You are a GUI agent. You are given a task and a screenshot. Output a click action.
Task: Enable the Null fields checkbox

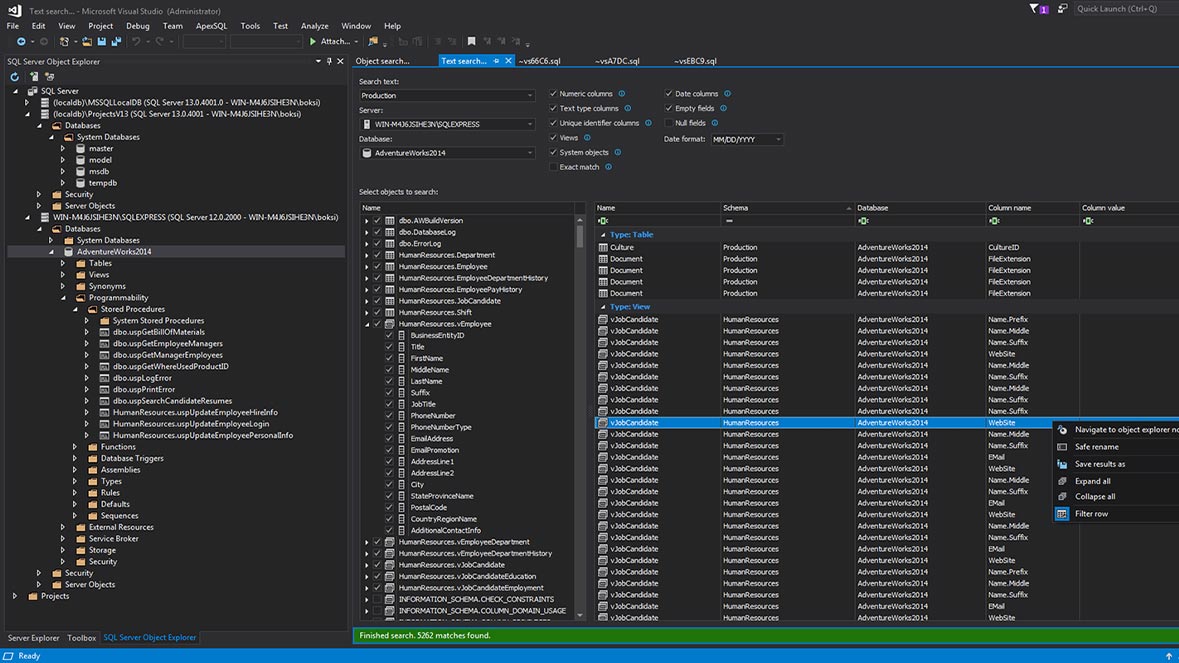click(668, 123)
